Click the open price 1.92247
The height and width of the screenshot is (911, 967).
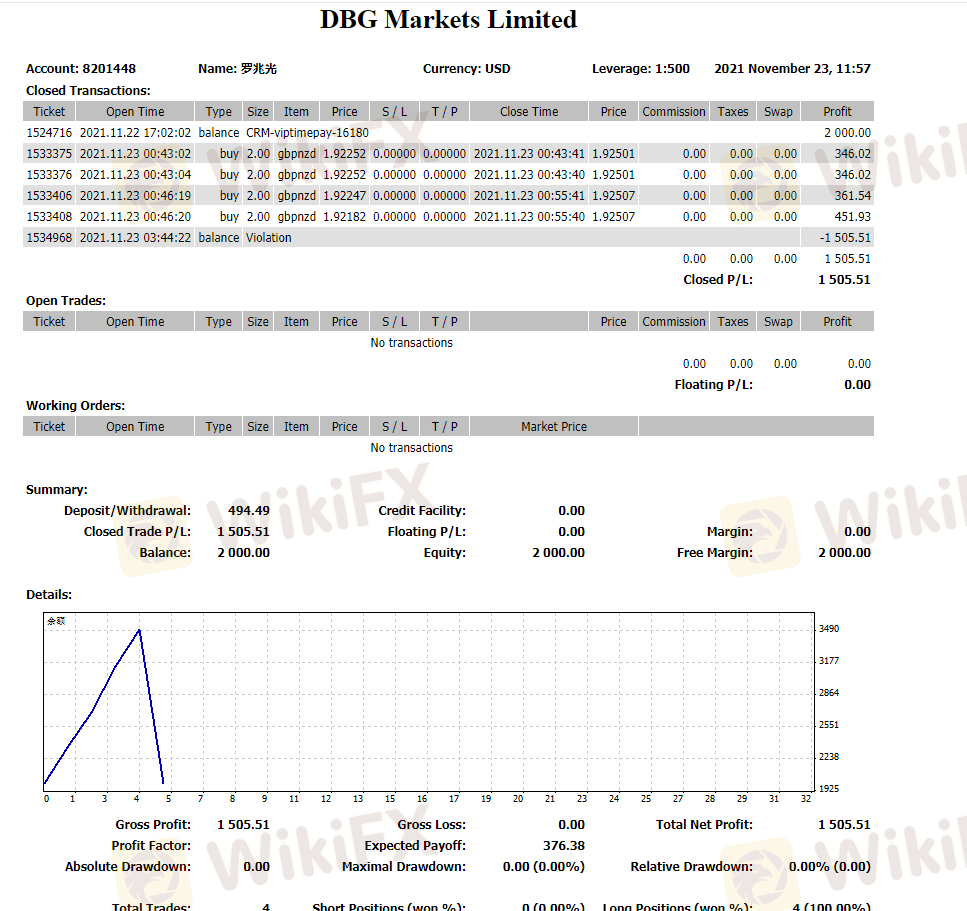[x=345, y=196]
